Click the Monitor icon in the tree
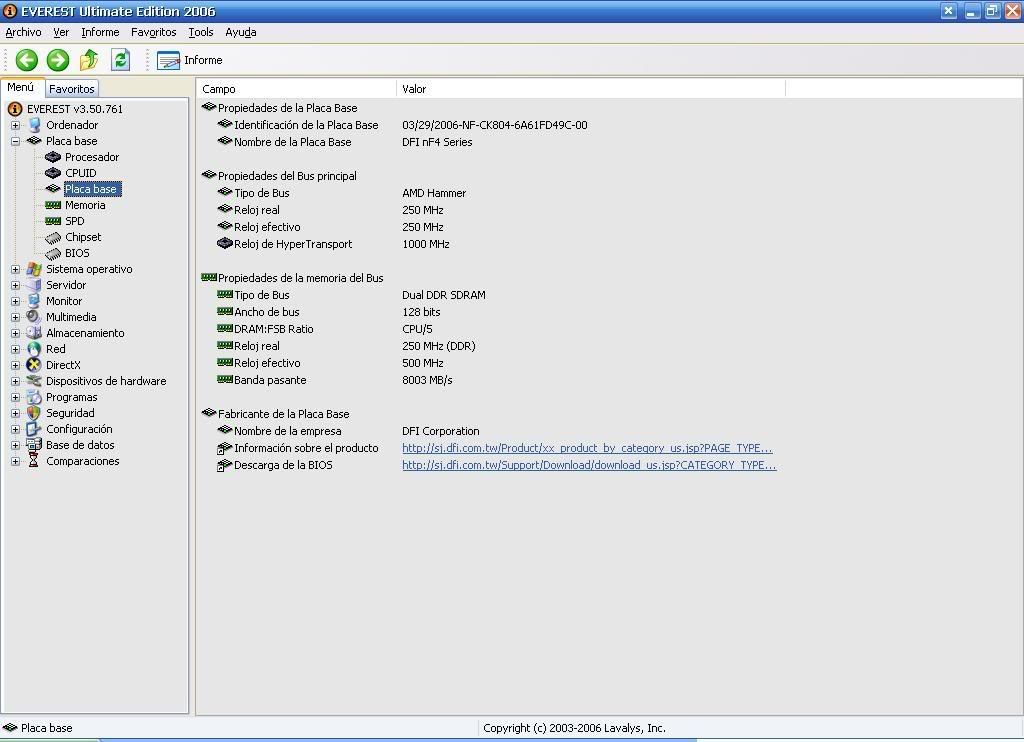This screenshot has height=742, width=1024. pyautogui.click(x=34, y=301)
